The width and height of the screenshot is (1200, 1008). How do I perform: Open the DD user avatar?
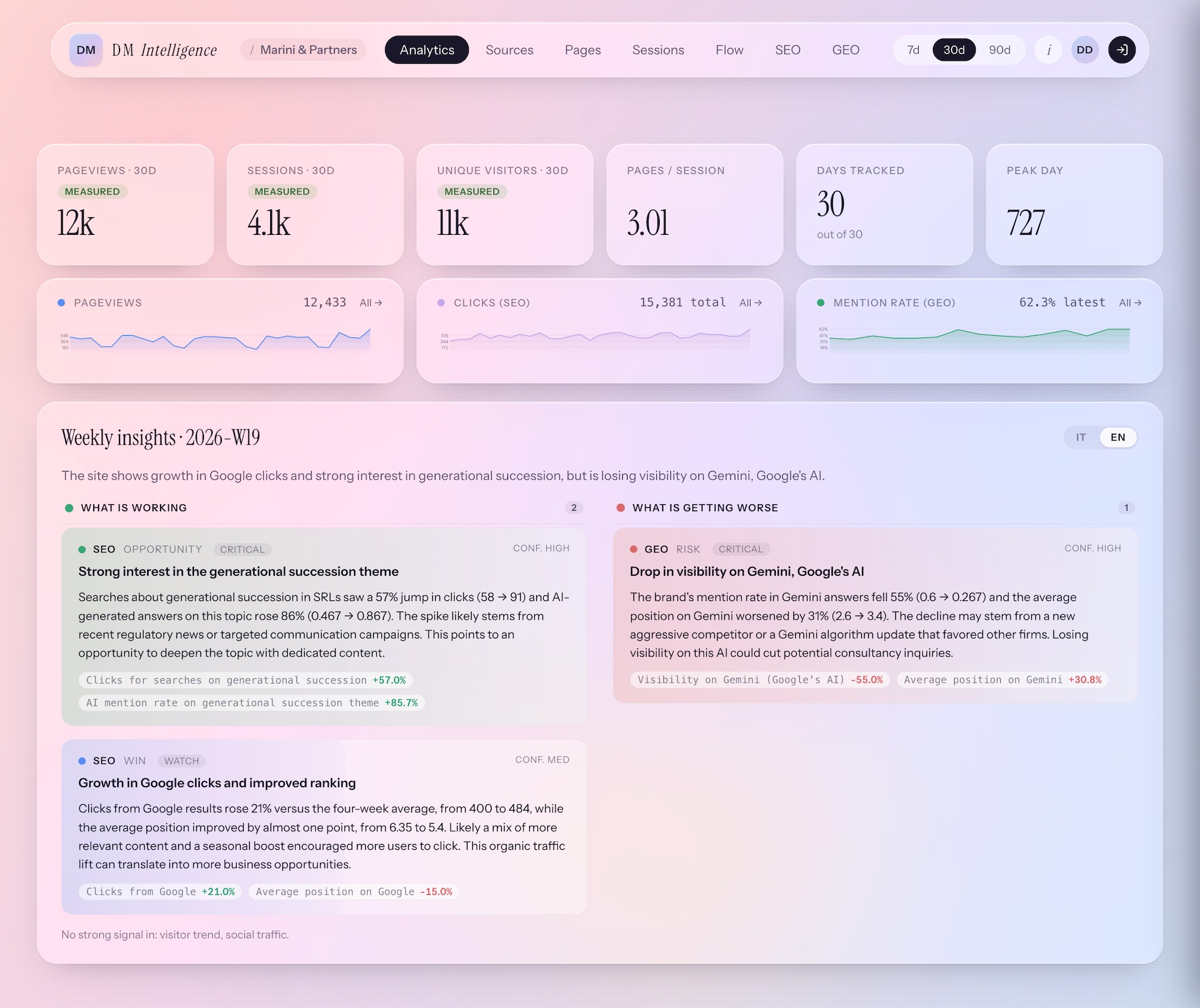click(1085, 50)
